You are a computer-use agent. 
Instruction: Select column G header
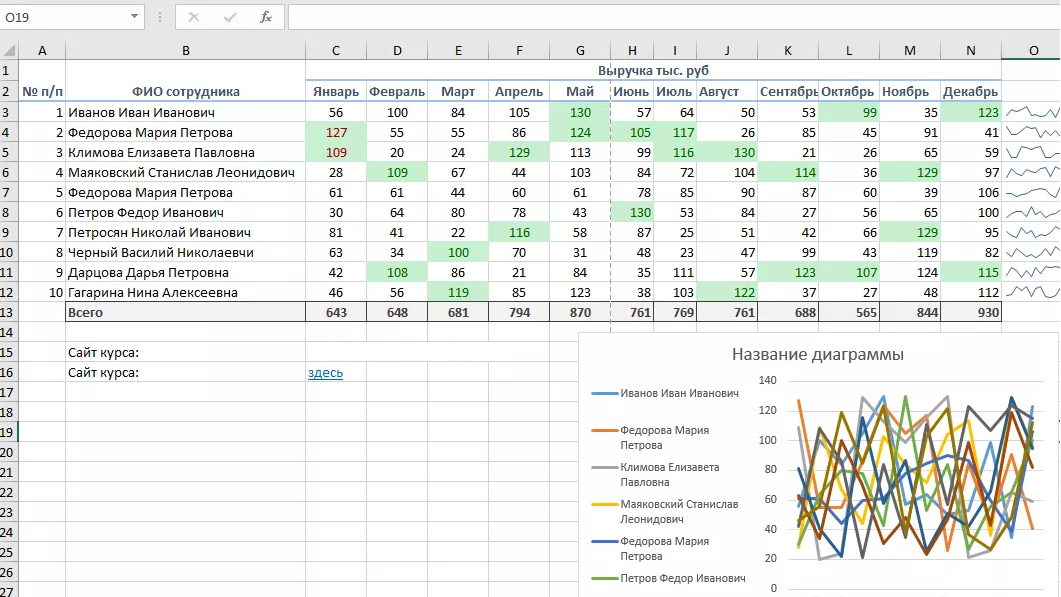click(x=580, y=50)
